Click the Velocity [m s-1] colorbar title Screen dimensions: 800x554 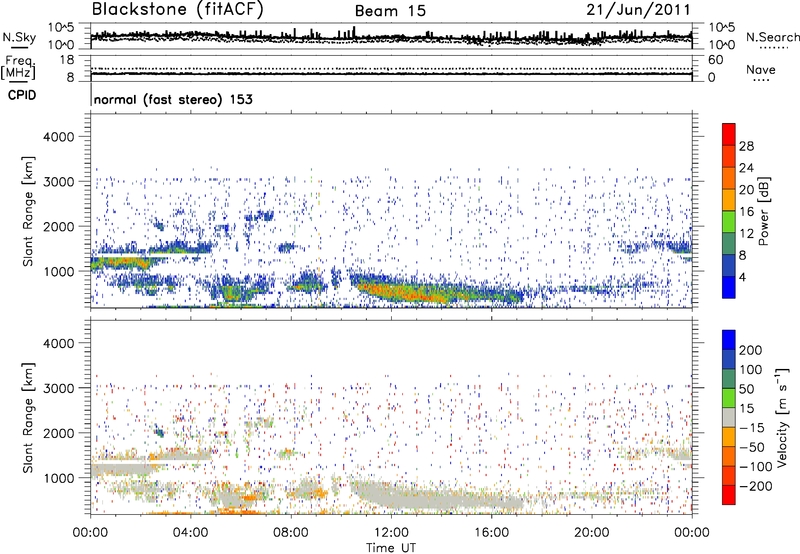point(782,417)
